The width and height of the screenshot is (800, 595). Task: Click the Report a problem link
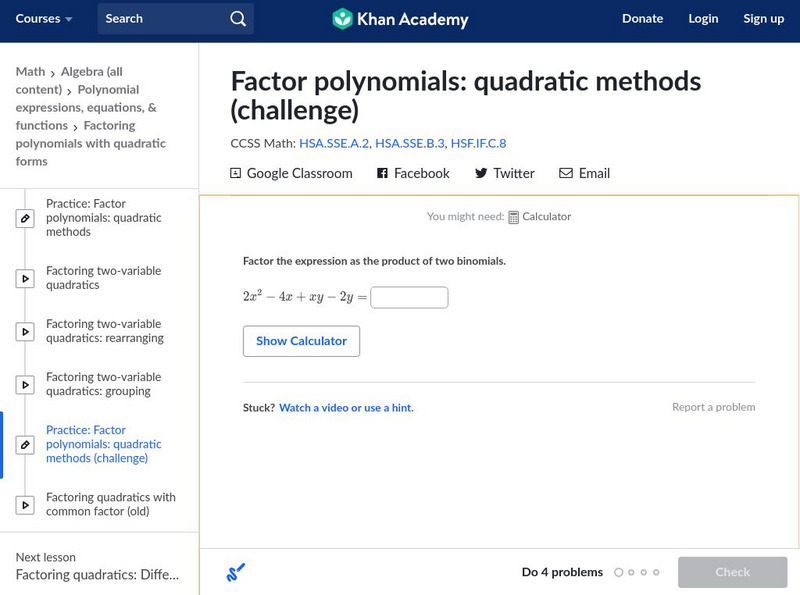tap(713, 407)
